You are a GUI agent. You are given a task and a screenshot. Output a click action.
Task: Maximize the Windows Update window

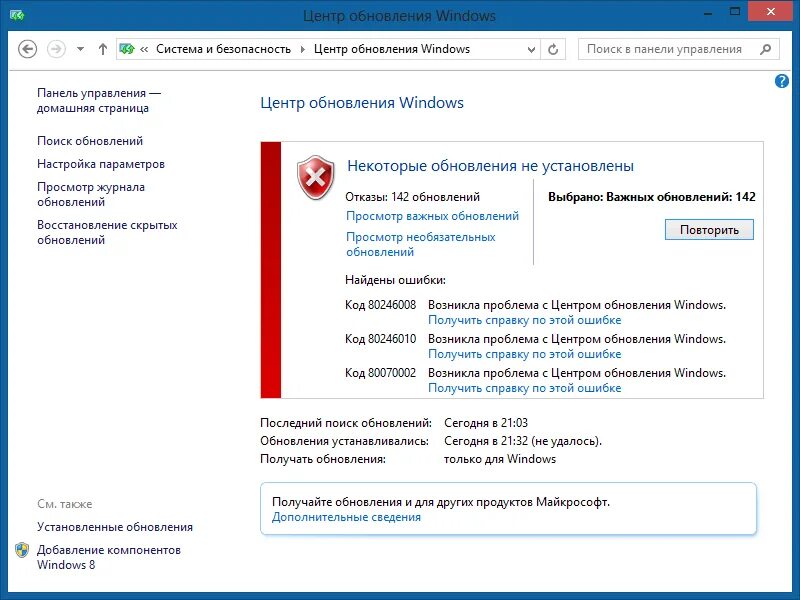coord(735,12)
